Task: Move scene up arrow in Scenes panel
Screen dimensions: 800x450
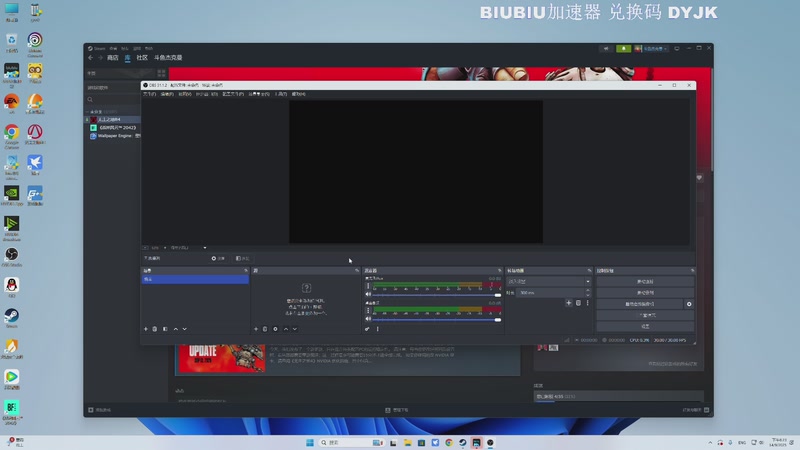Action: (176, 329)
